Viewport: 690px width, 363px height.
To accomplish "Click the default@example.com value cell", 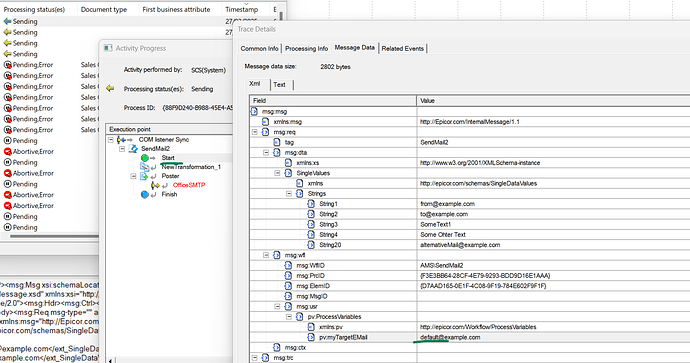I will 553,337.
